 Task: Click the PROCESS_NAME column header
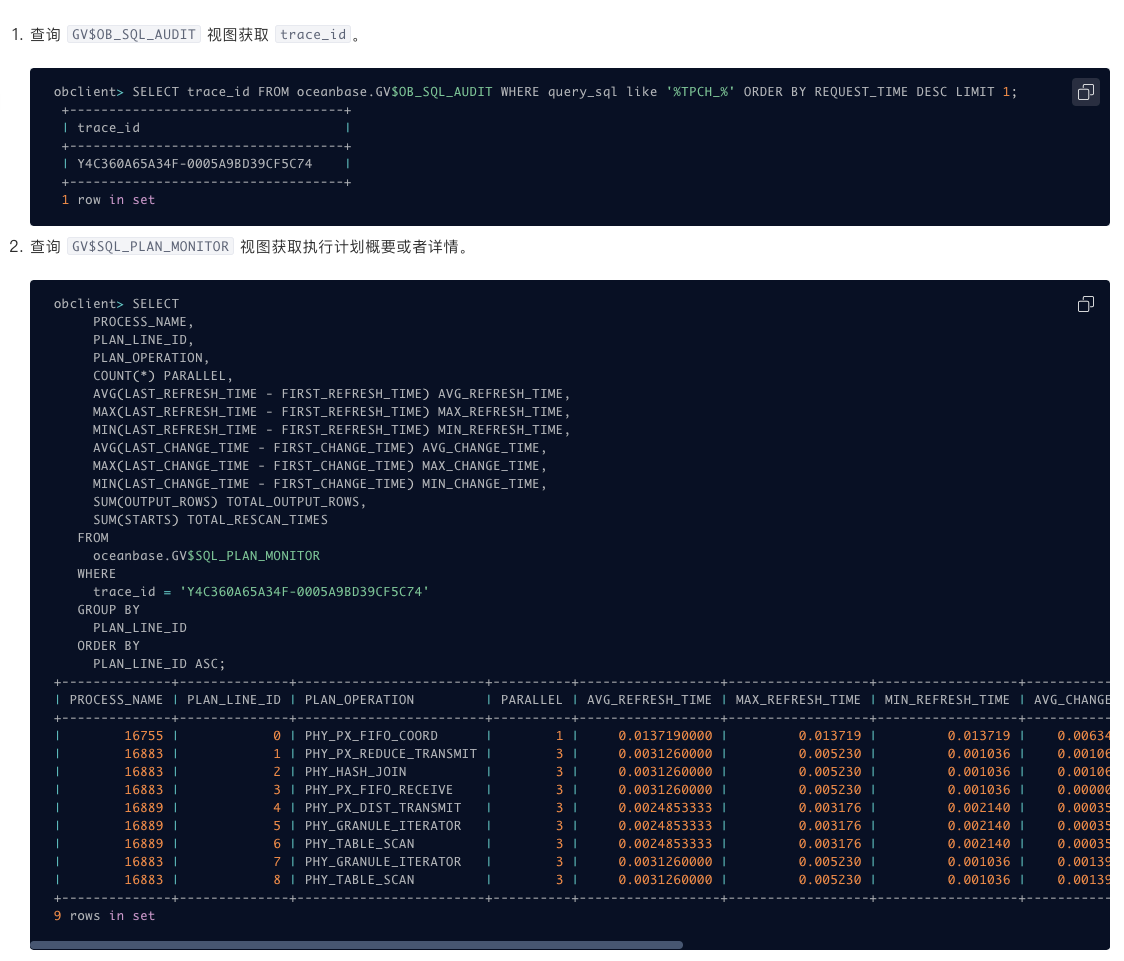(116, 700)
